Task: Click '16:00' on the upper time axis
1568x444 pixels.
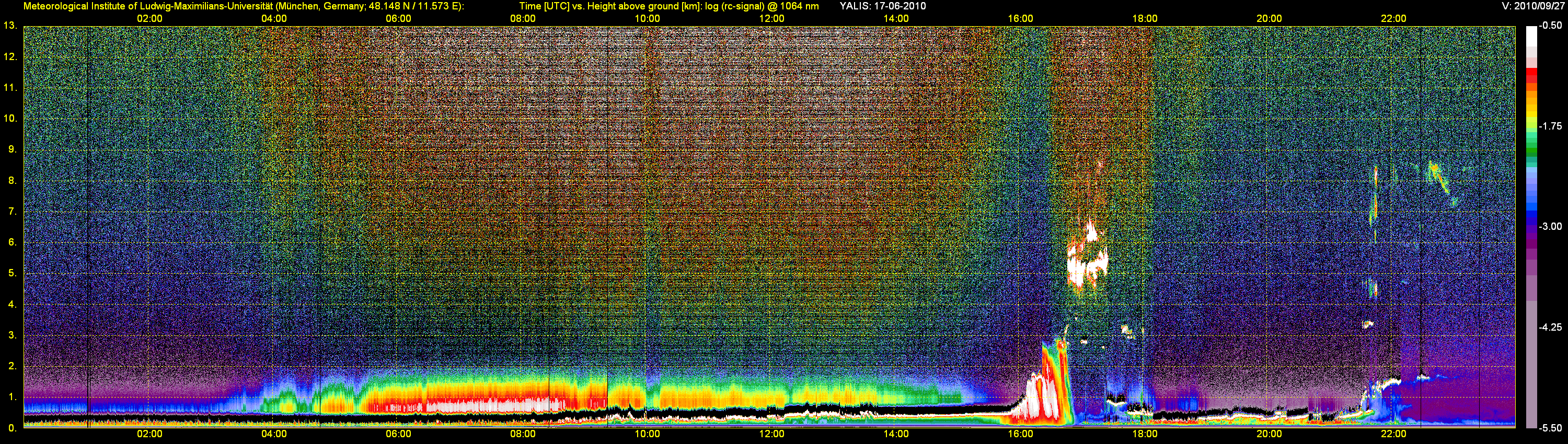Action: [1020, 18]
